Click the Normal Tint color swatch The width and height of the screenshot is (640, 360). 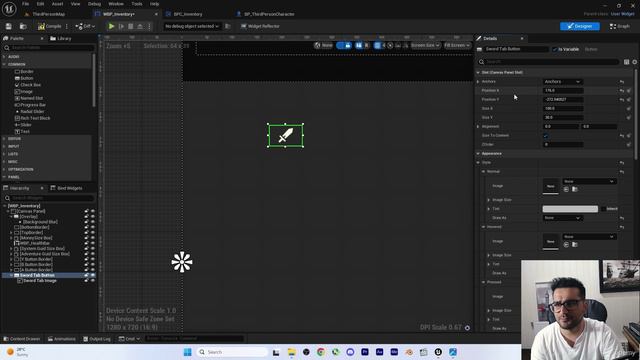[x=570, y=209]
